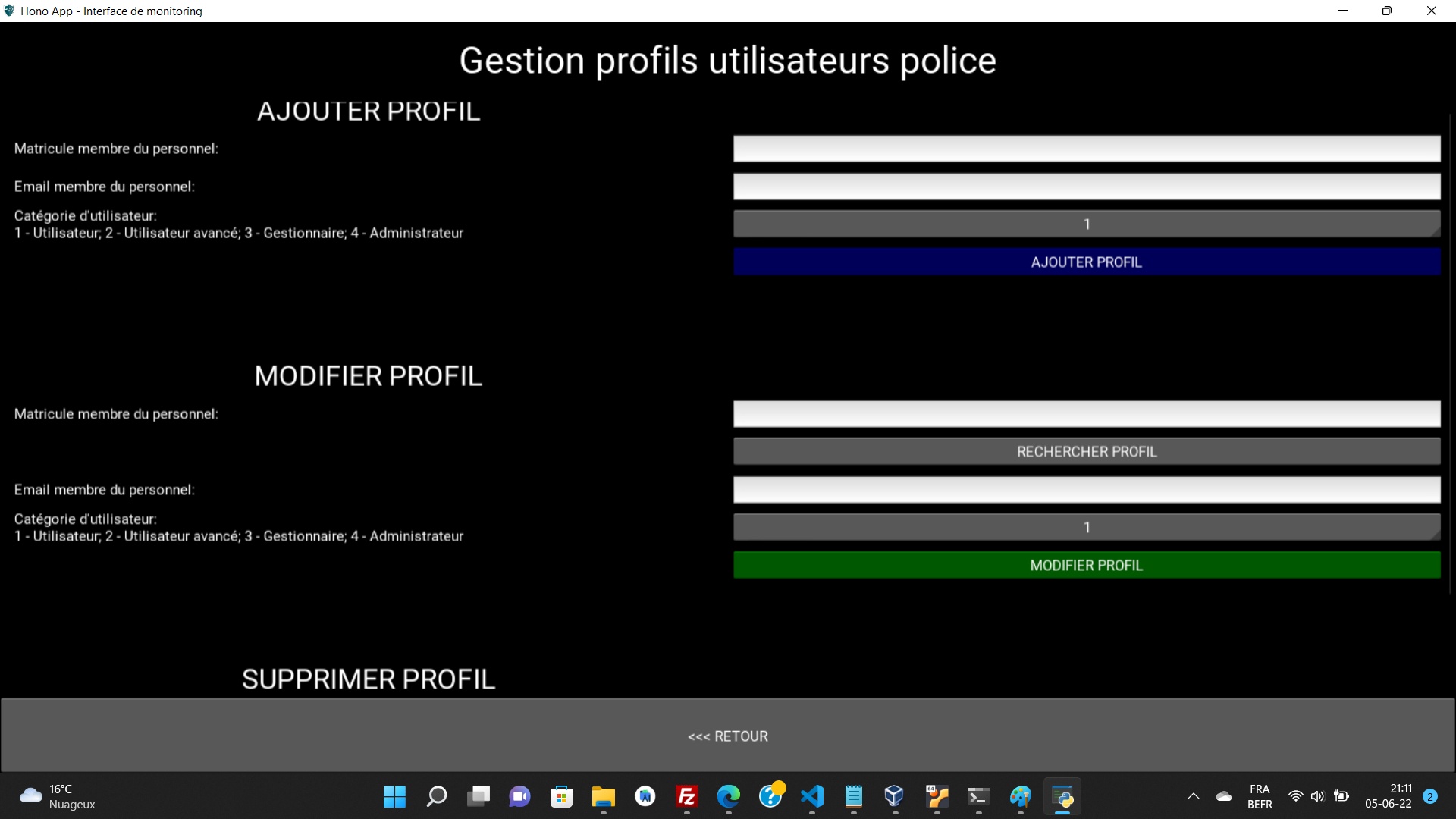Open volume control in system tray
Image resolution: width=1456 pixels, height=819 pixels.
1318,796
